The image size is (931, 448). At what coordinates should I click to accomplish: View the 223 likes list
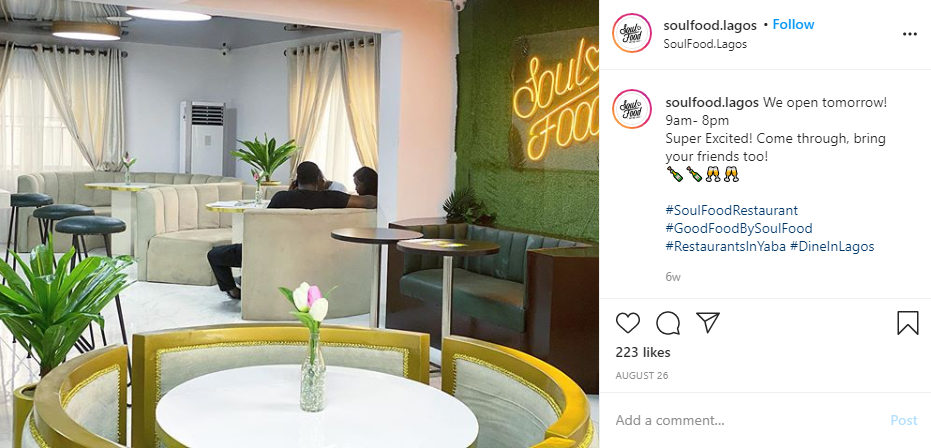[643, 352]
